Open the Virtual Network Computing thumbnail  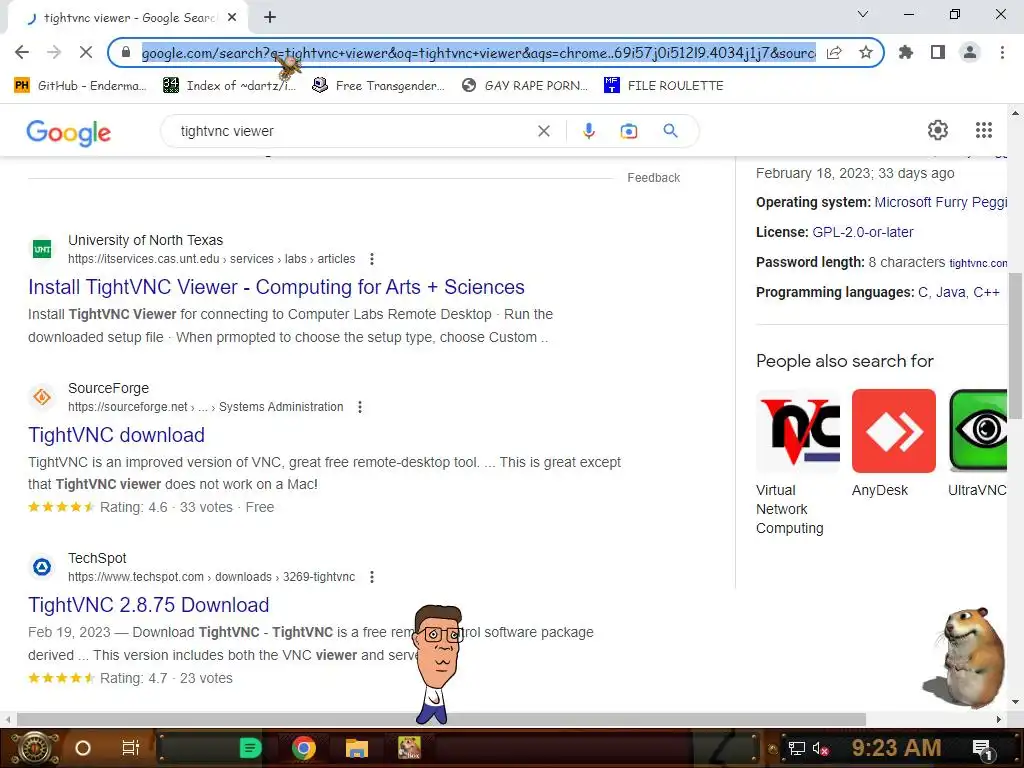tap(798, 431)
